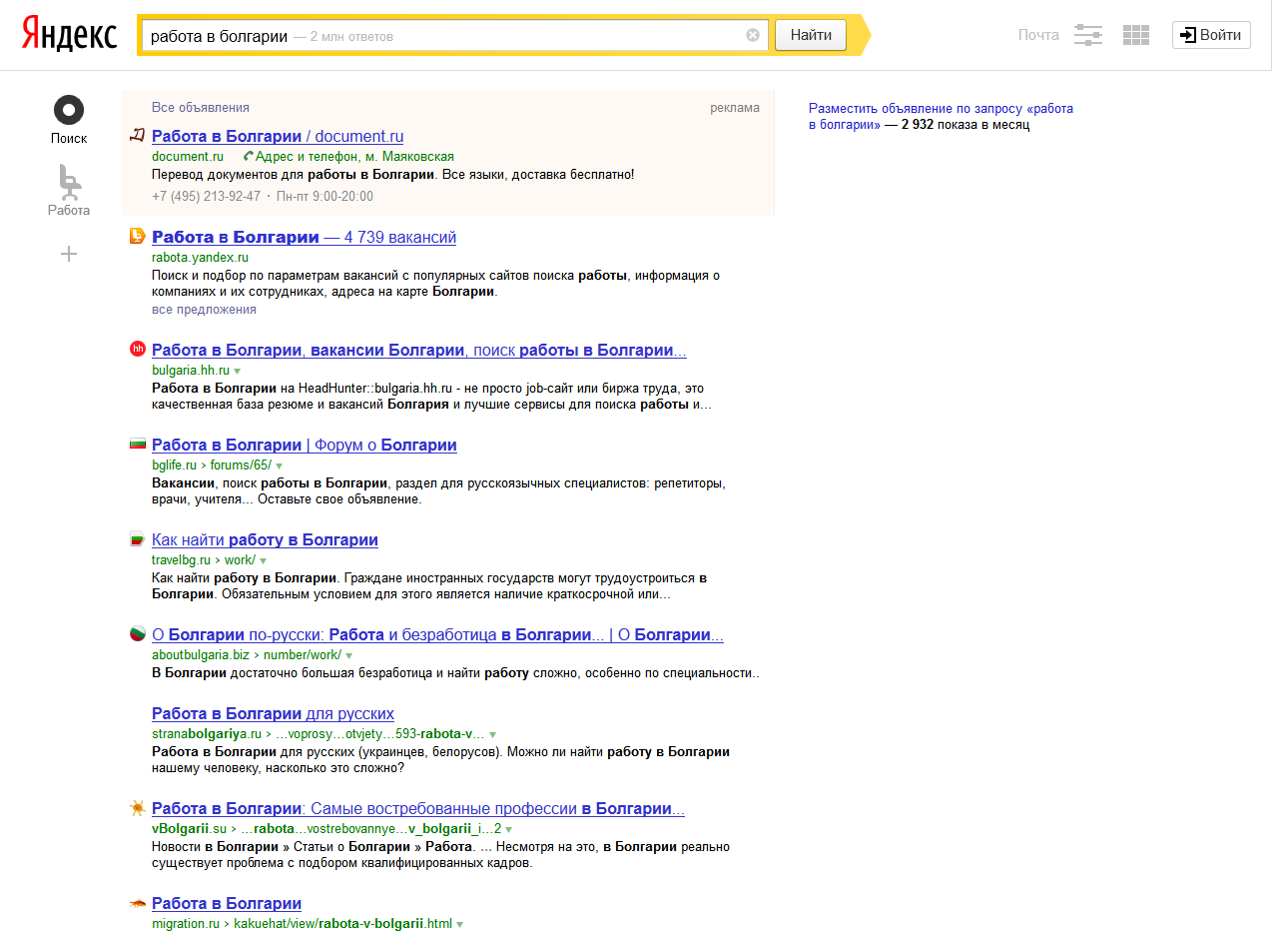Click the travelbg.ru favicon
Screen dimensions: 1288x934
(x=138, y=539)
